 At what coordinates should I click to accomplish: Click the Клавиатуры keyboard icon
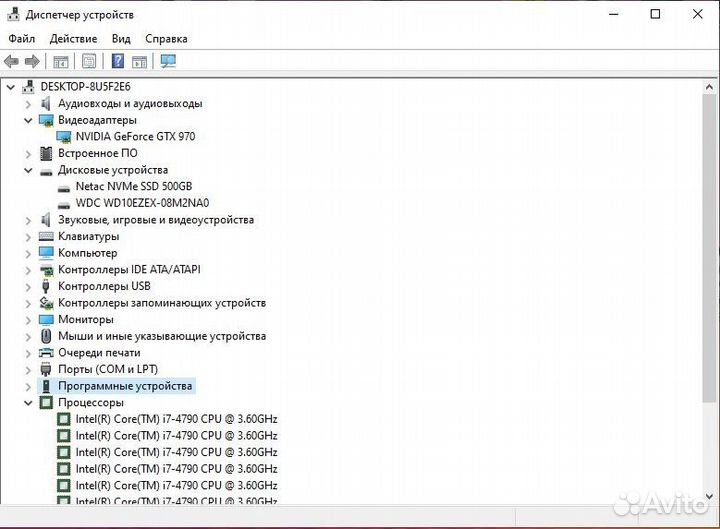(46, 236)
